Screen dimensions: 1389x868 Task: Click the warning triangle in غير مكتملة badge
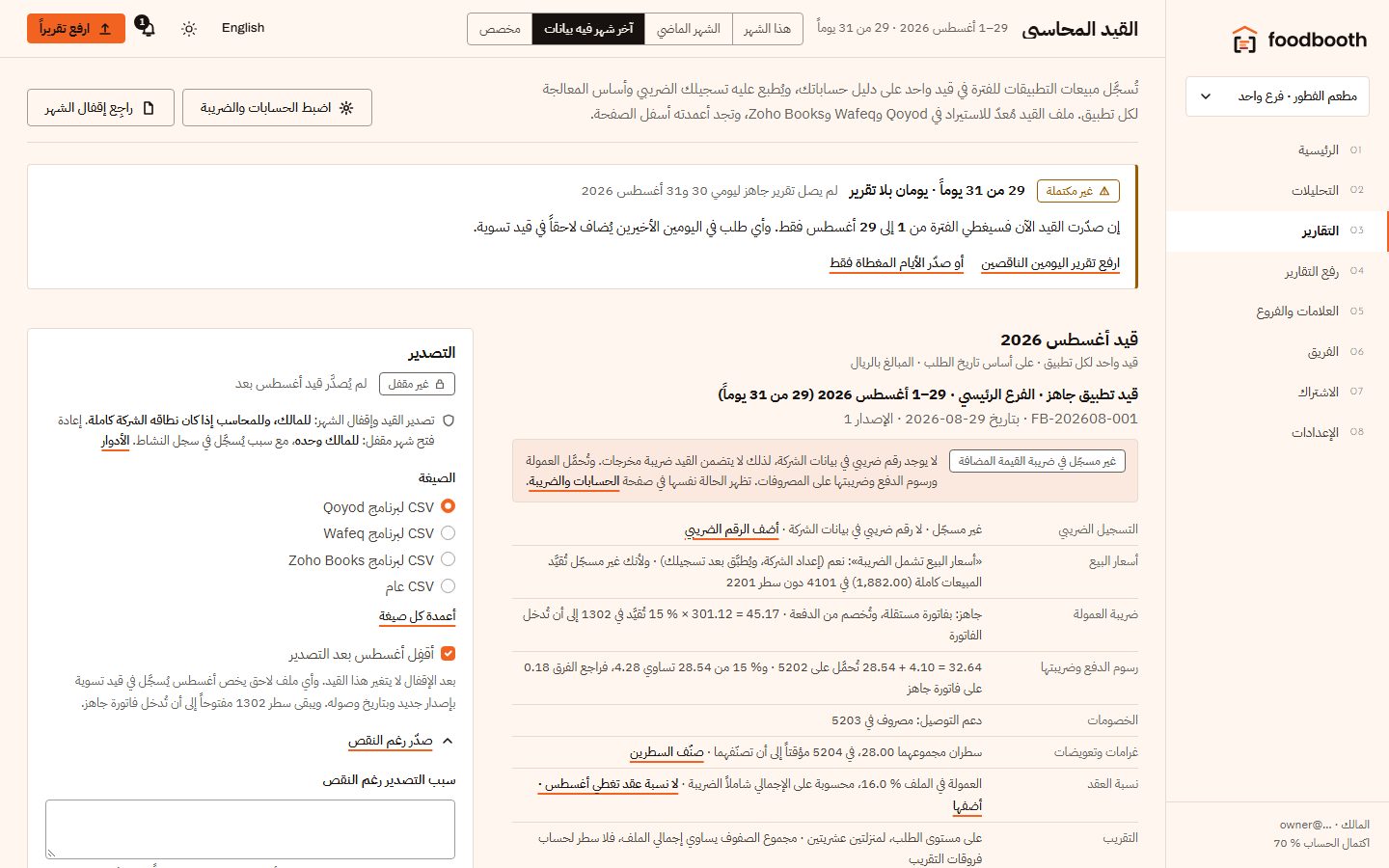tap(1104, 191)
